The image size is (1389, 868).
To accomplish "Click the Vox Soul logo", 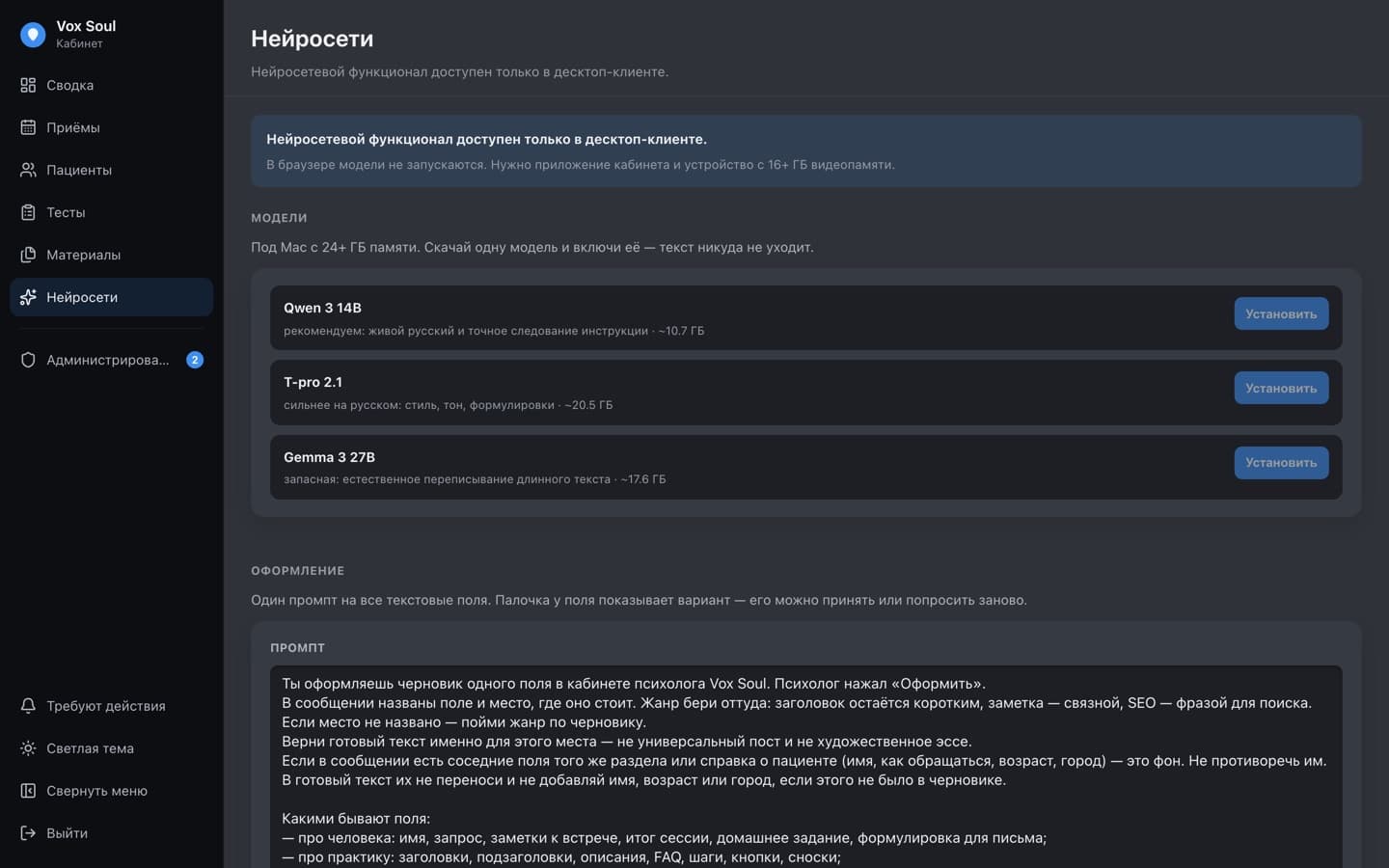I will [x=33, y=35].
